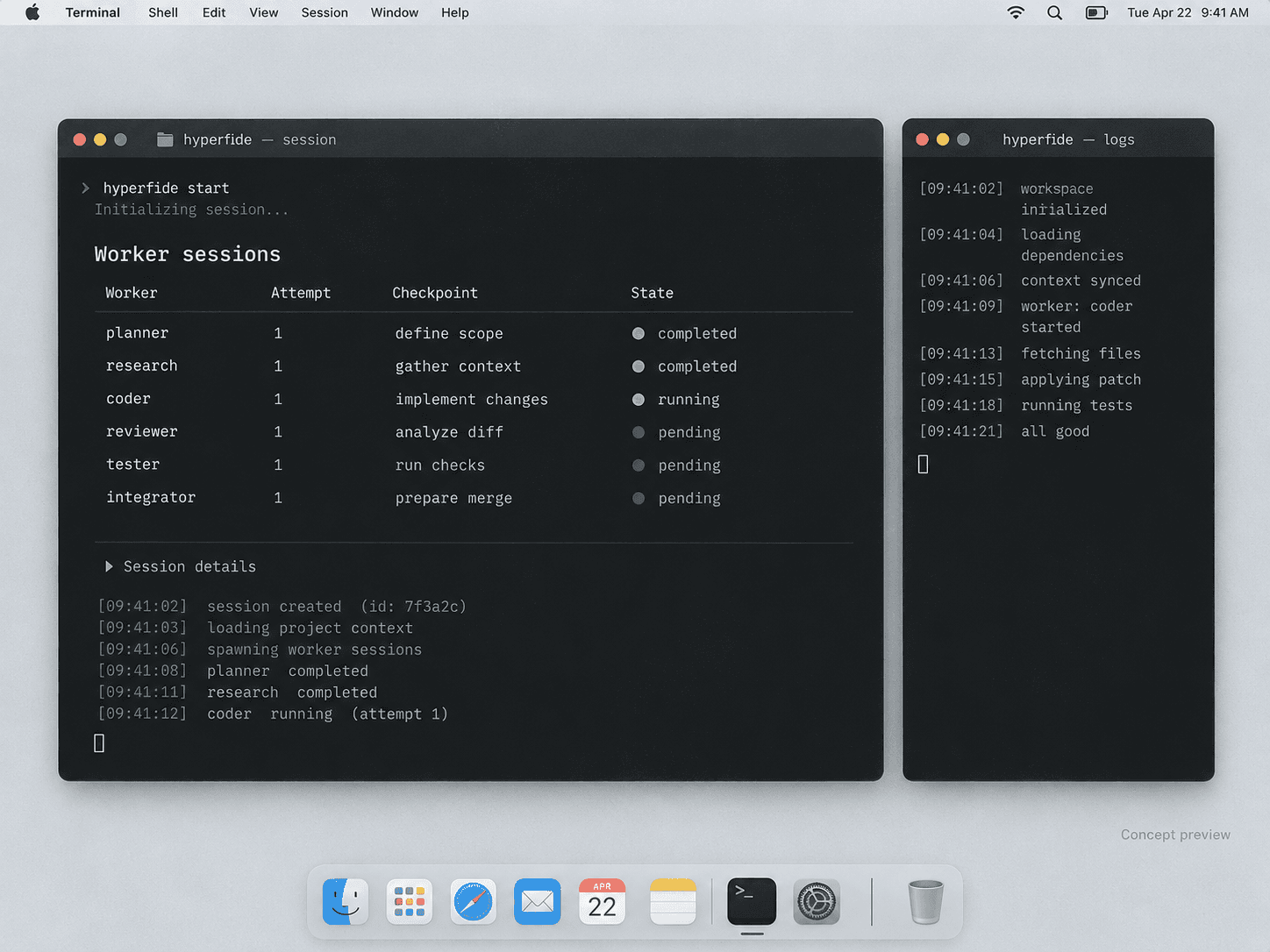Open Finder from the dock
Image resolution: width=1270 pixels, height=952 pixels.
346,902
